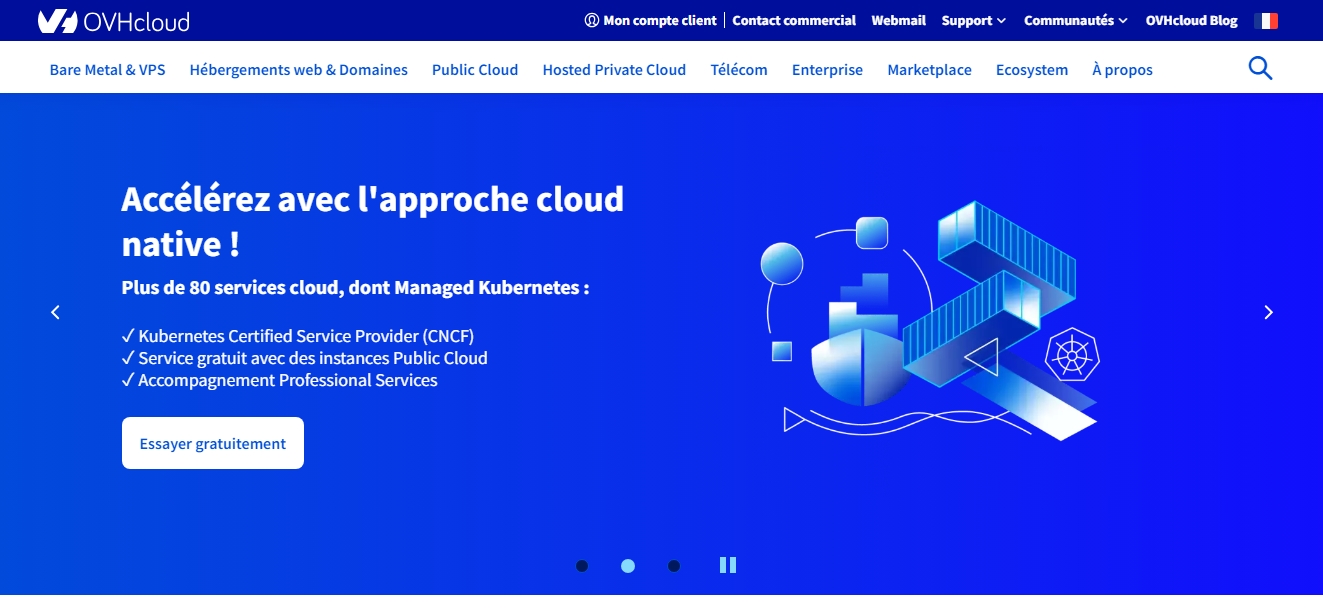Viewport: 1323px width, 609px height.
Task: Open the Ecosystem menu
Action: point(1032,70)
